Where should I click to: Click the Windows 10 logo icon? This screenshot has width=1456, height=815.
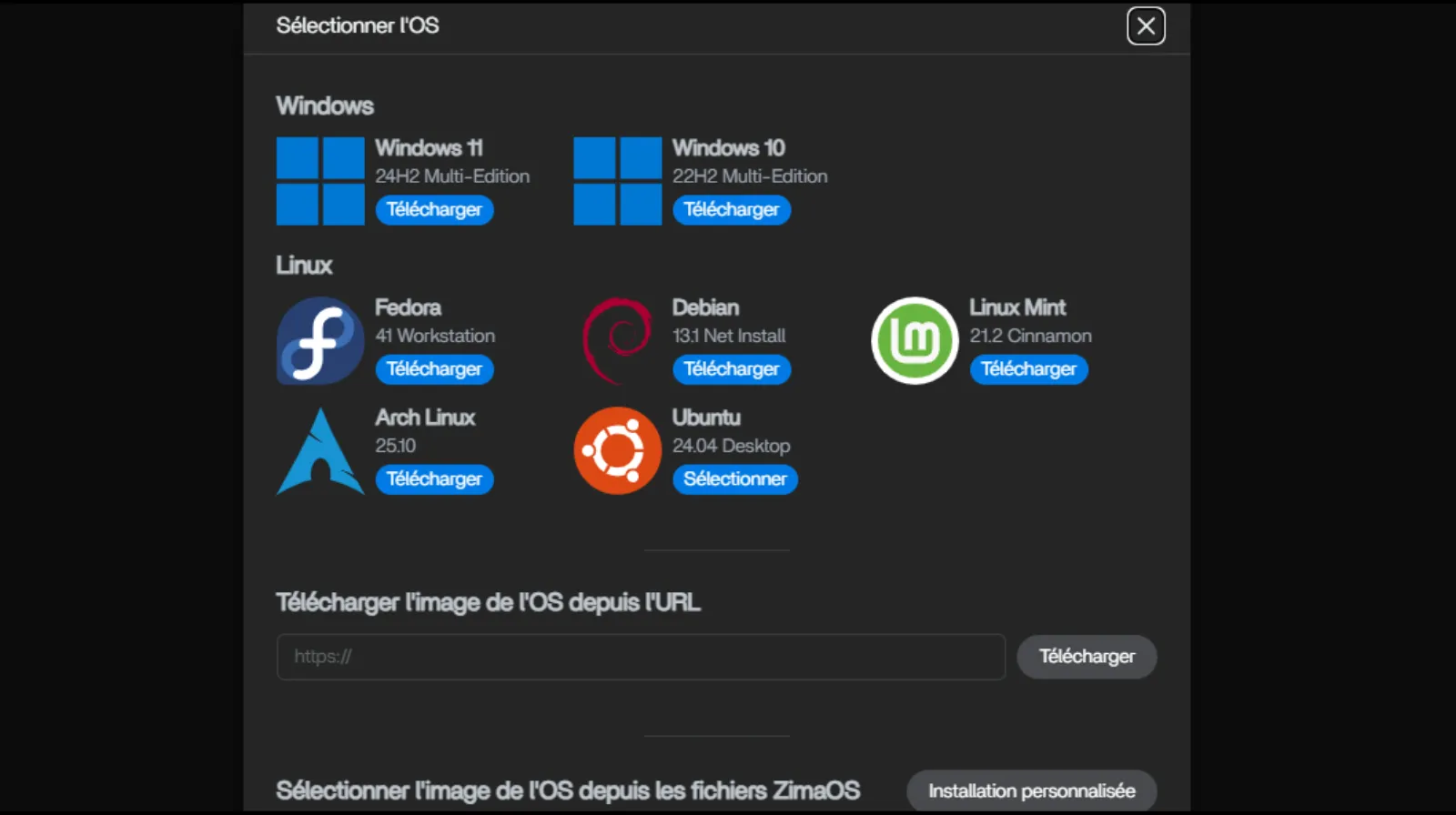[617, 181]
